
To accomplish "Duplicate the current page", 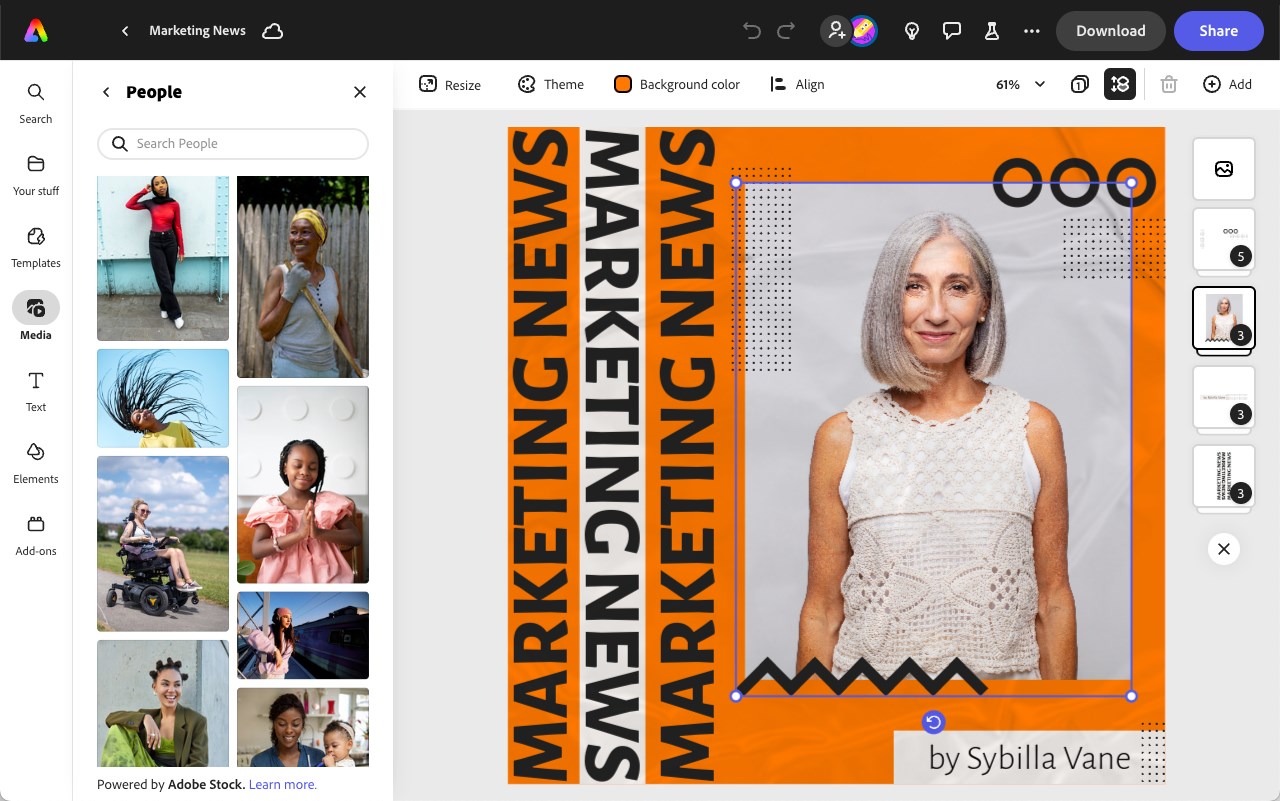I will coord(1079,84).
